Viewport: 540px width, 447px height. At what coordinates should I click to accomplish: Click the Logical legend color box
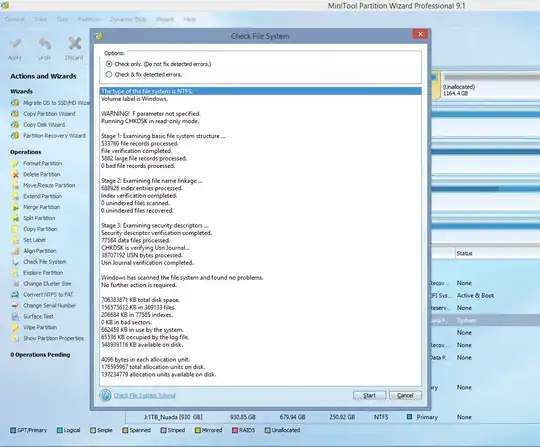coord(60,430)
